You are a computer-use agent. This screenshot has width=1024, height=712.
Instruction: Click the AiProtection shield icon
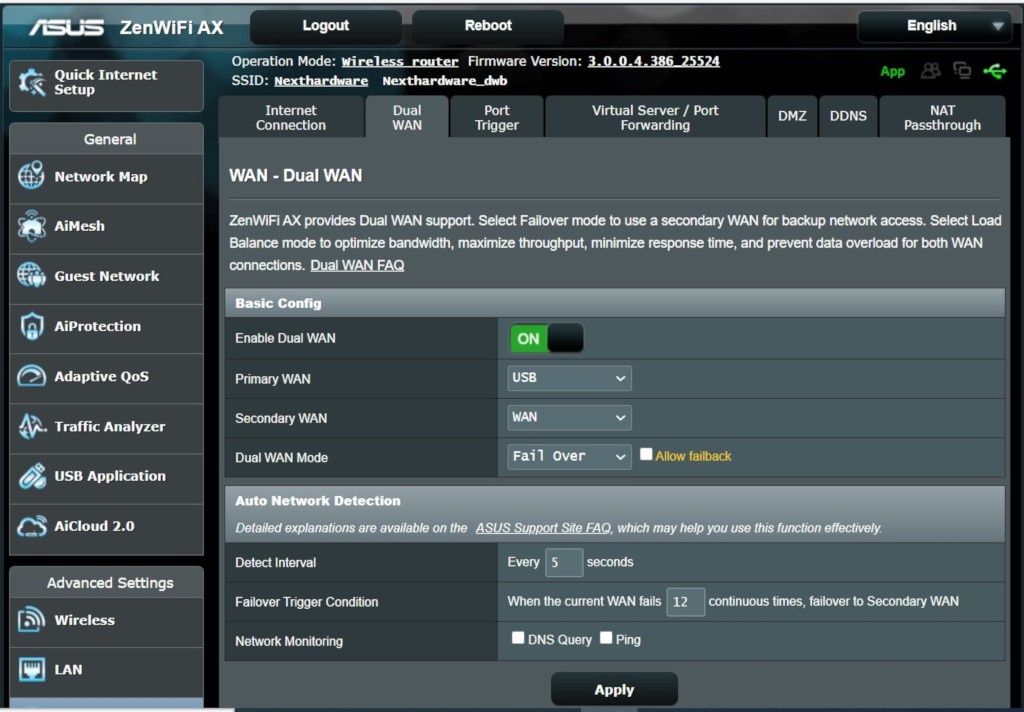[31, 326]
